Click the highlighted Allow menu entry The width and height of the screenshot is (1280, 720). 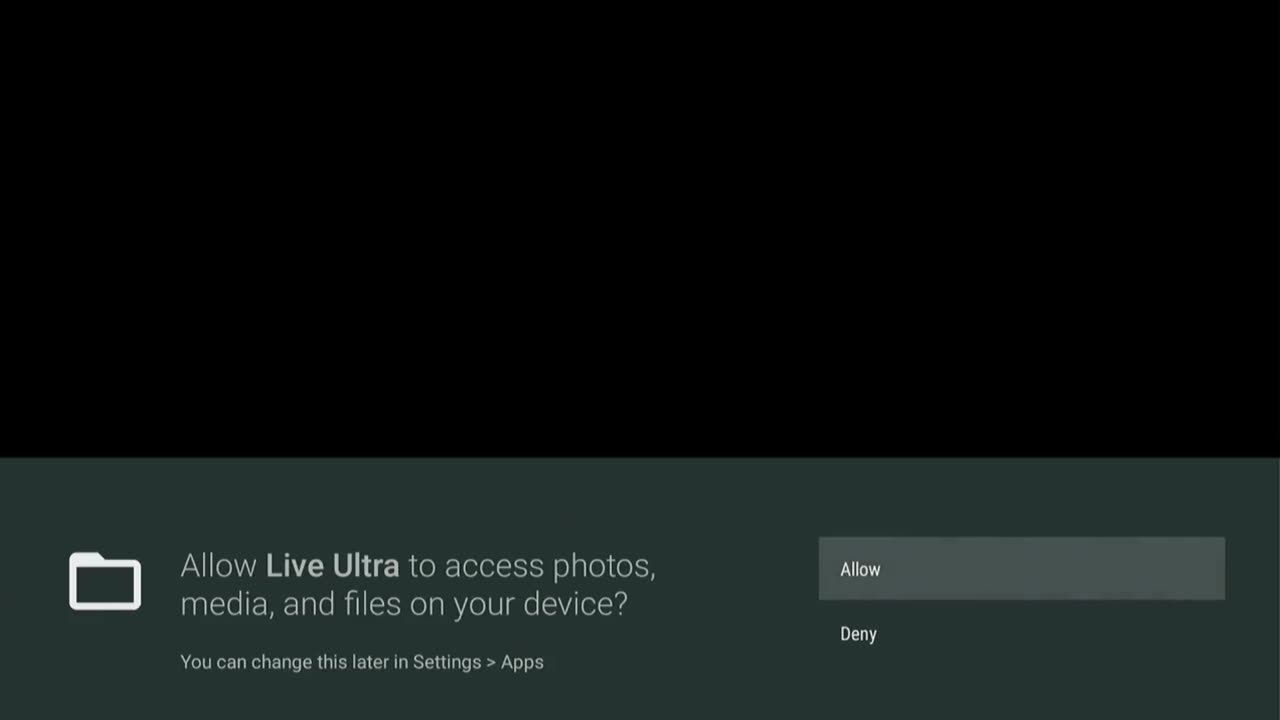(x=1021, y=569)
